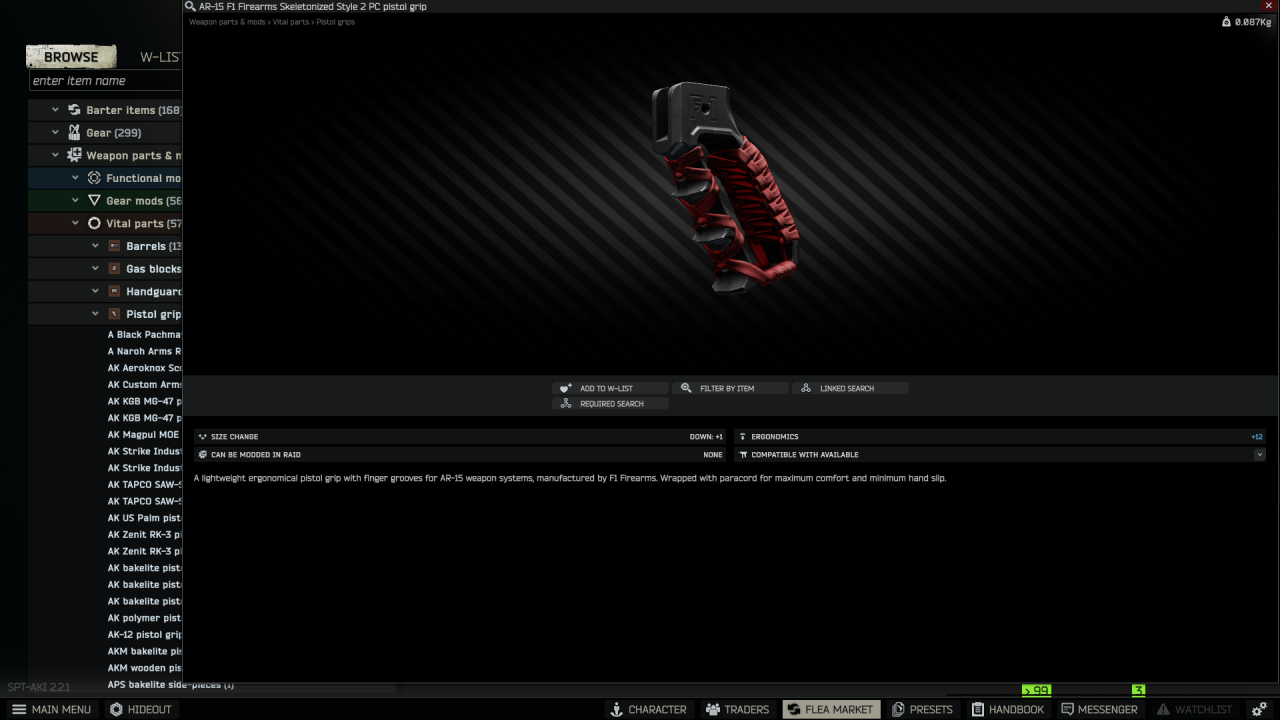Collapse the Gear category chevron
The width and height of the screenshot is (1280, 720).
pyautogui.click(x=55, y=132)
